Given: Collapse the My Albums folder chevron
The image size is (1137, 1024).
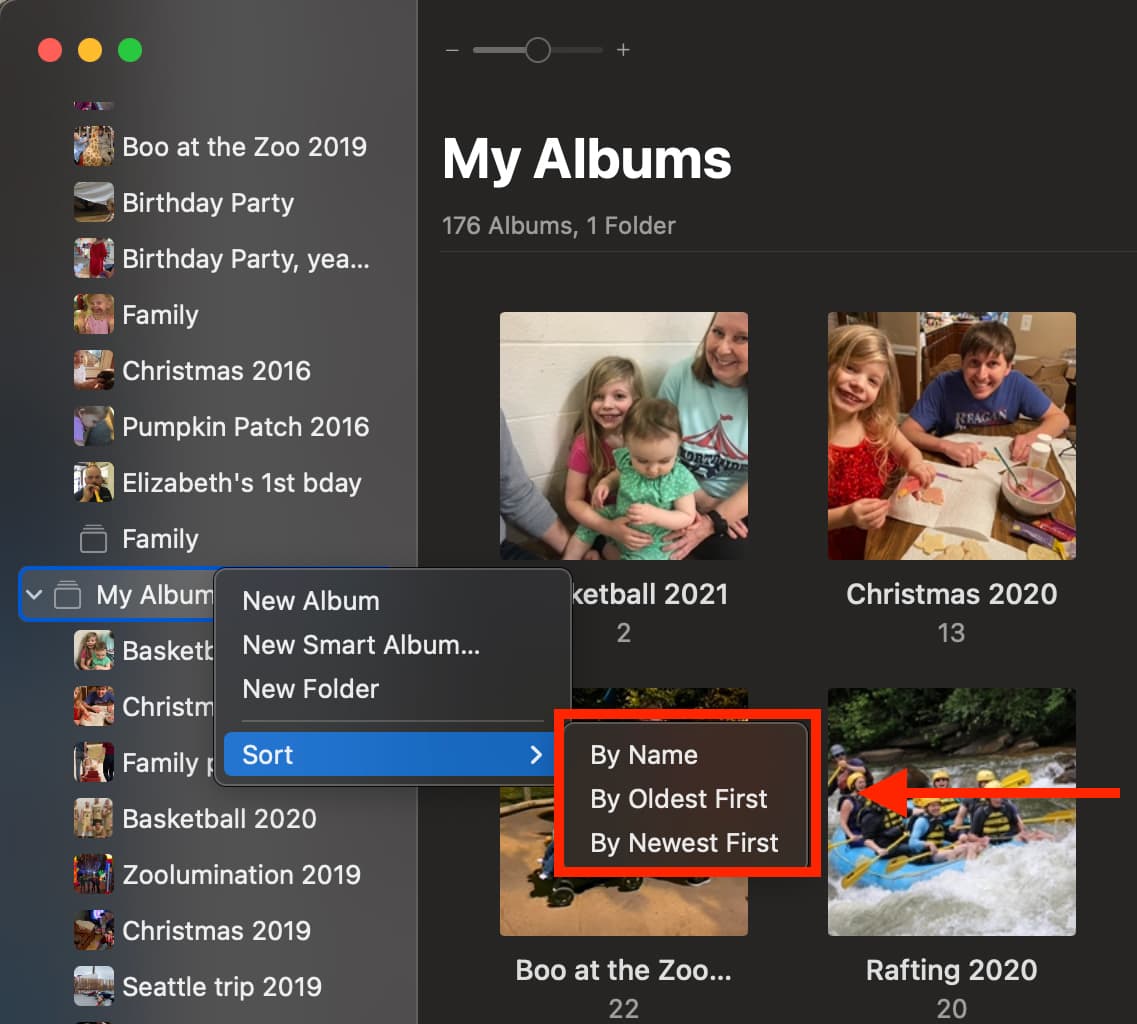Looking at the screenshot, I should tap(34, 595).
